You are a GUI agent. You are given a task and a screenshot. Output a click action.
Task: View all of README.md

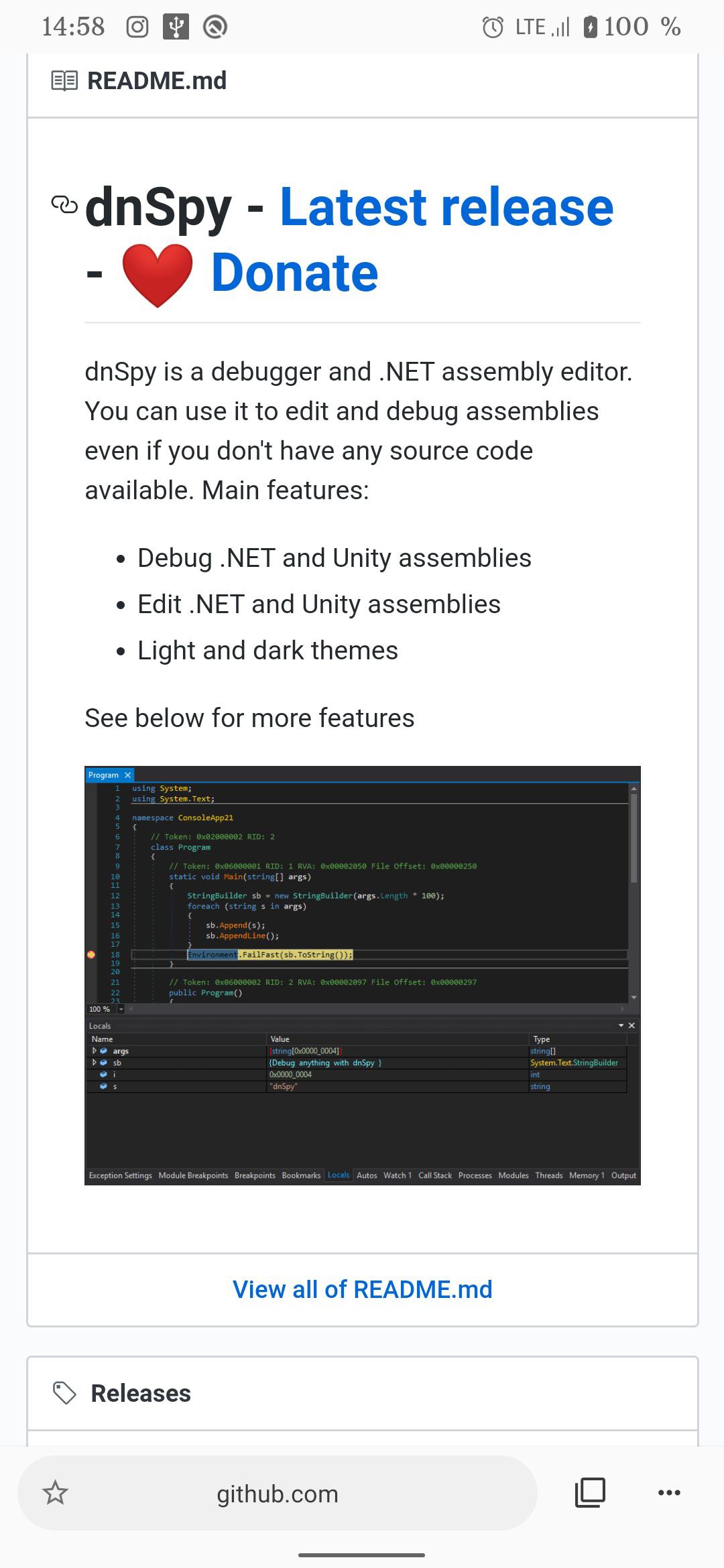coord(363,1289)
